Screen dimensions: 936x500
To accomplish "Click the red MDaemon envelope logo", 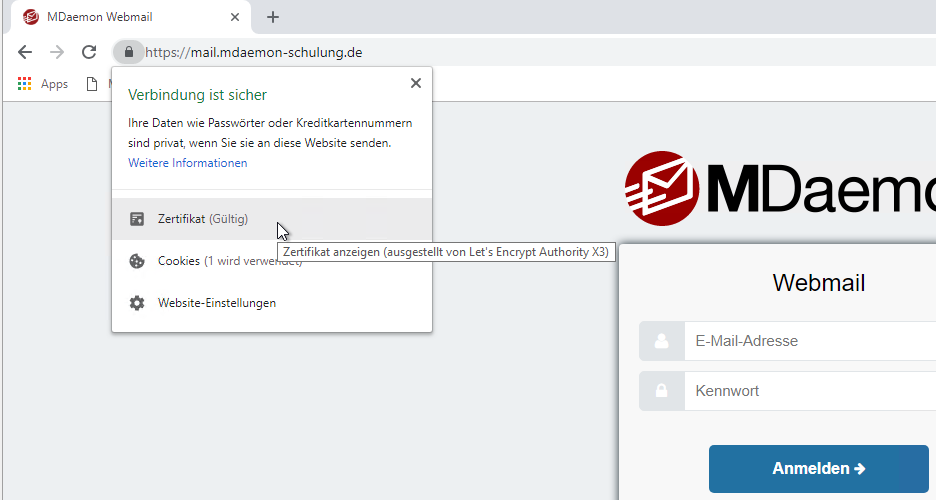I will tap(661, 187).
